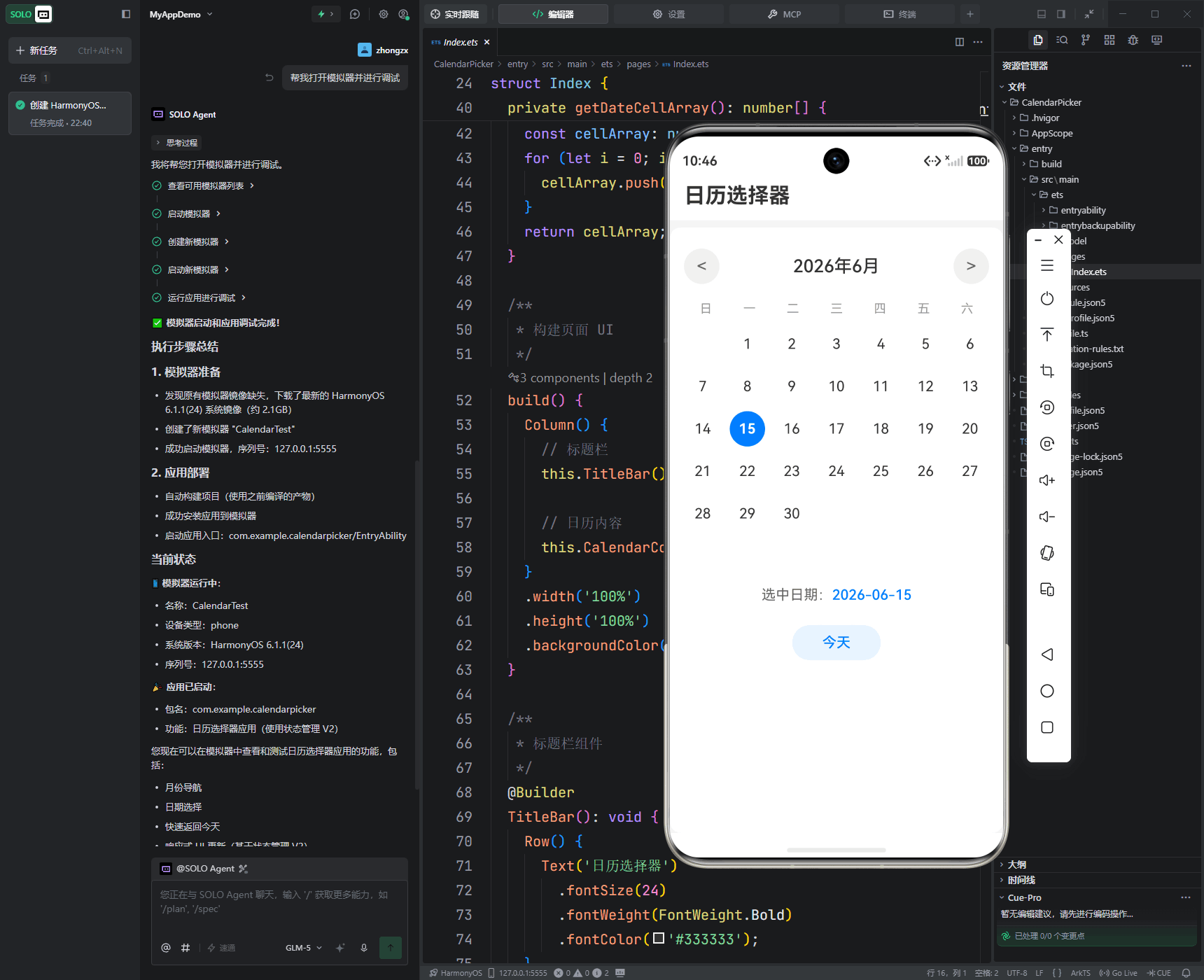Rotate the emulator device

pyautogui.click(x=1047, y=553)
